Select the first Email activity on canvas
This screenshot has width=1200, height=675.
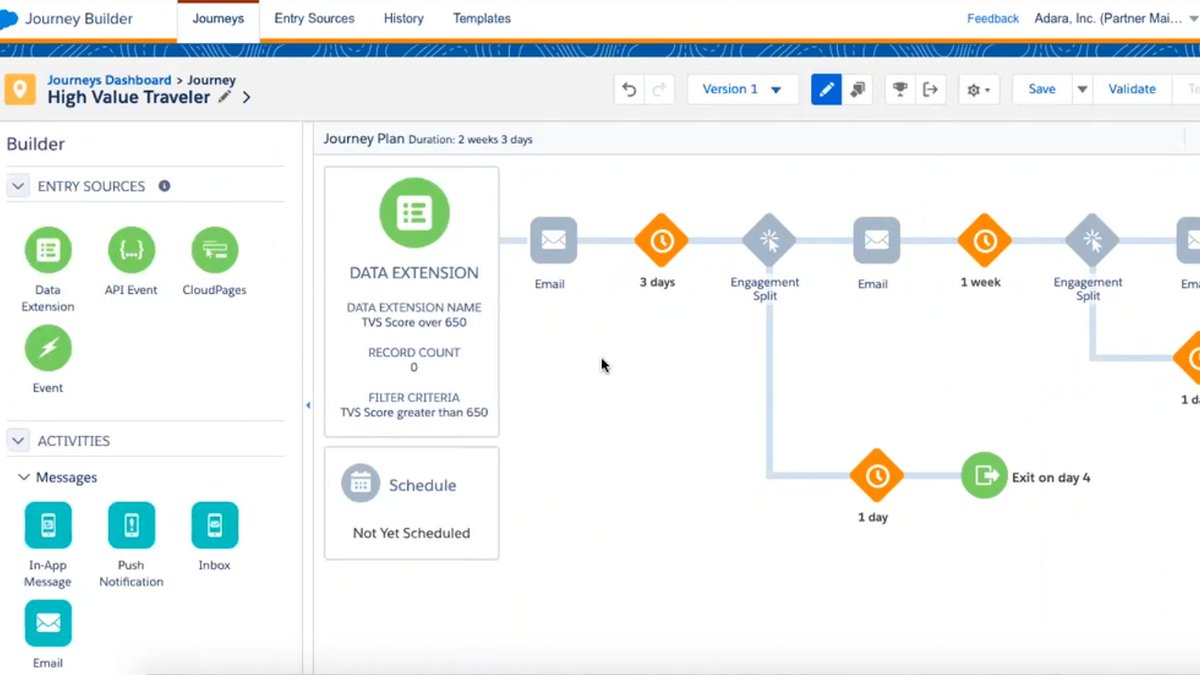[x=553, y=240]
